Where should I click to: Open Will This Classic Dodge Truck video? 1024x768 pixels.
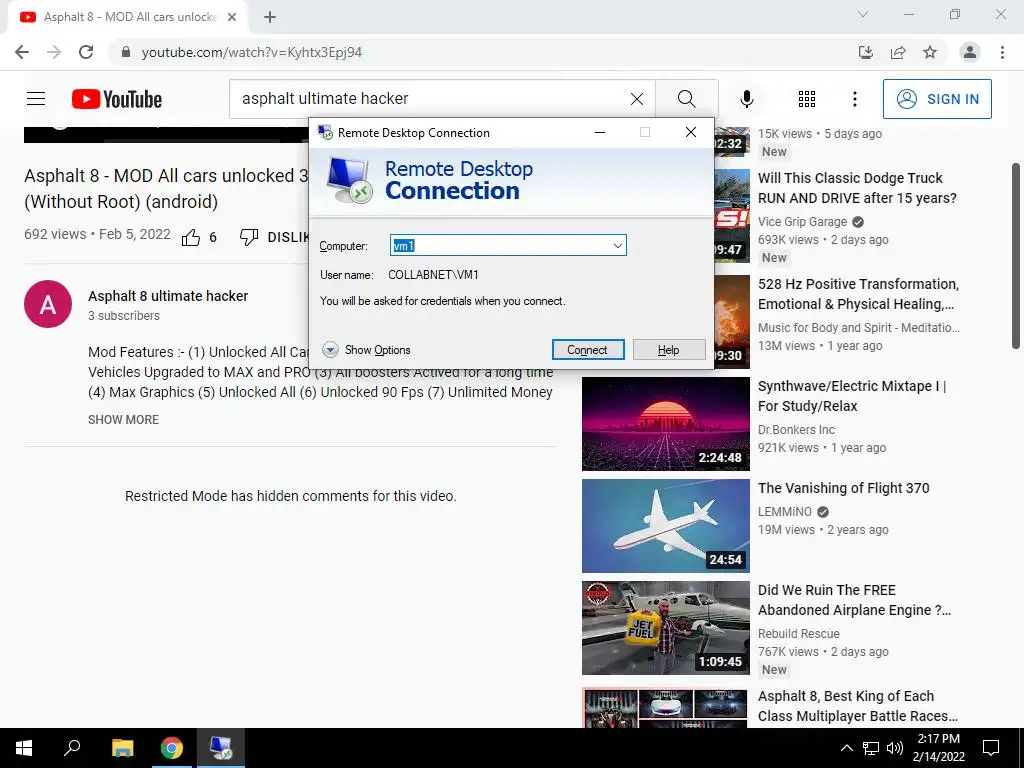coord(857,188)
